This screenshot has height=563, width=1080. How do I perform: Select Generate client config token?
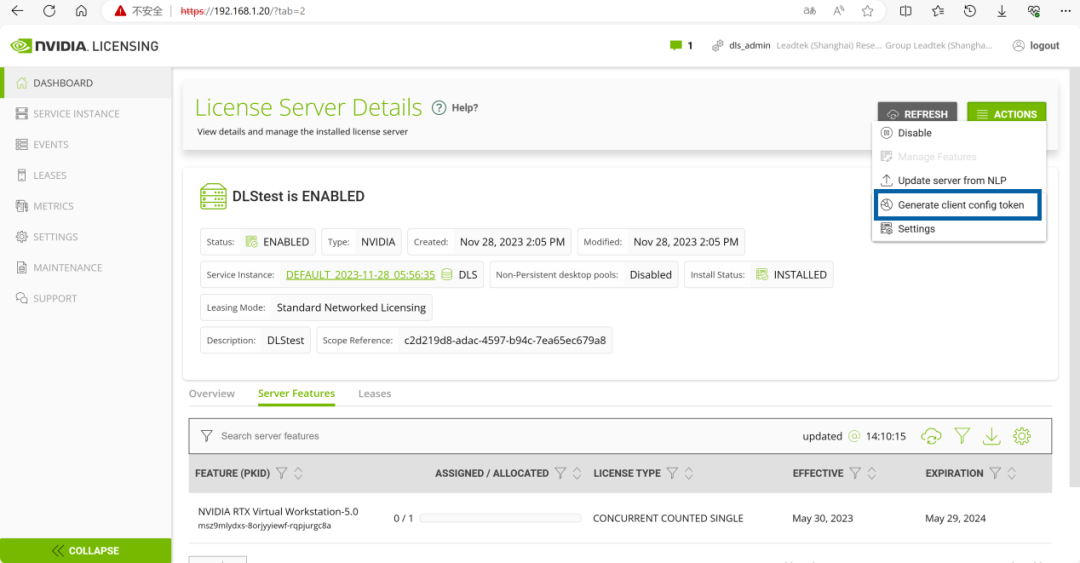point(958,205)
